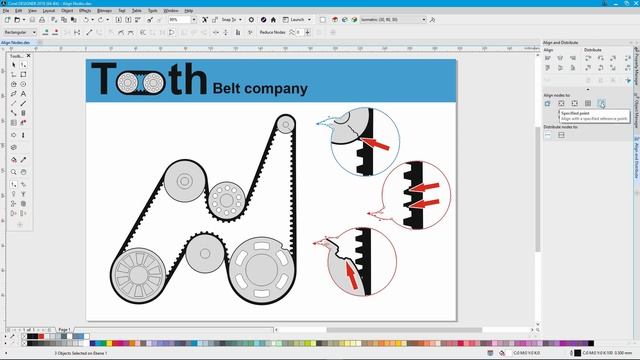Pick the red swatch in document palette
640x360 pixels.
coord(41,336)
